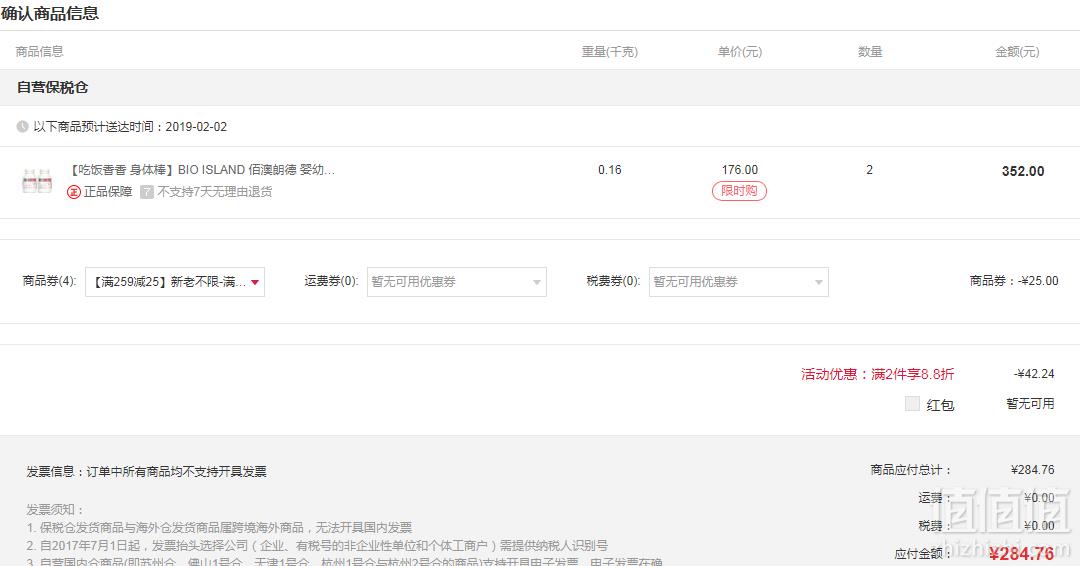Click the promo text 满2件享8.8折
1080x566 pixels.
click(x=913, y=374)
